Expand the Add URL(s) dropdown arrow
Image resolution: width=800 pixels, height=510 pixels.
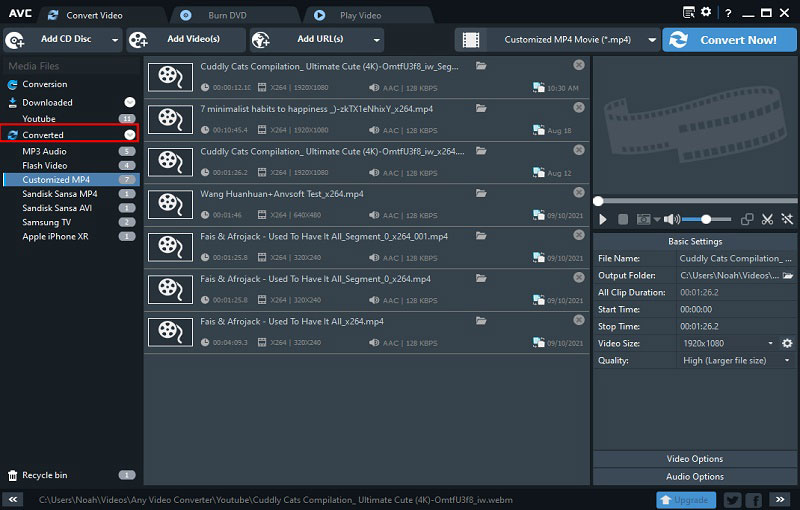pos(377,40)
